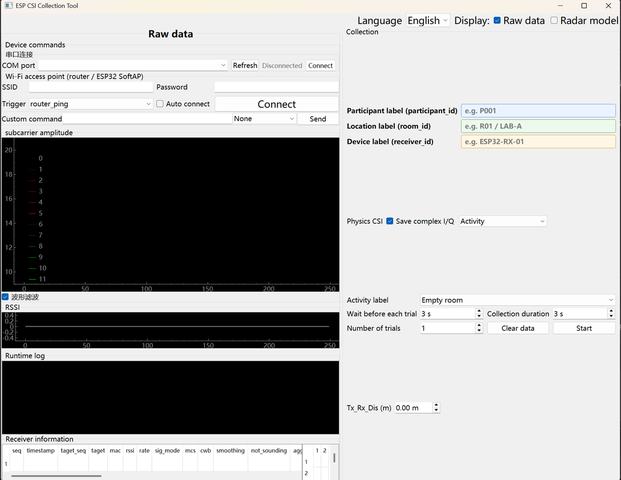Click the small Connect button beside Disconnected
The height and width of the screenshot is (480, 621).
click(320, 65)
